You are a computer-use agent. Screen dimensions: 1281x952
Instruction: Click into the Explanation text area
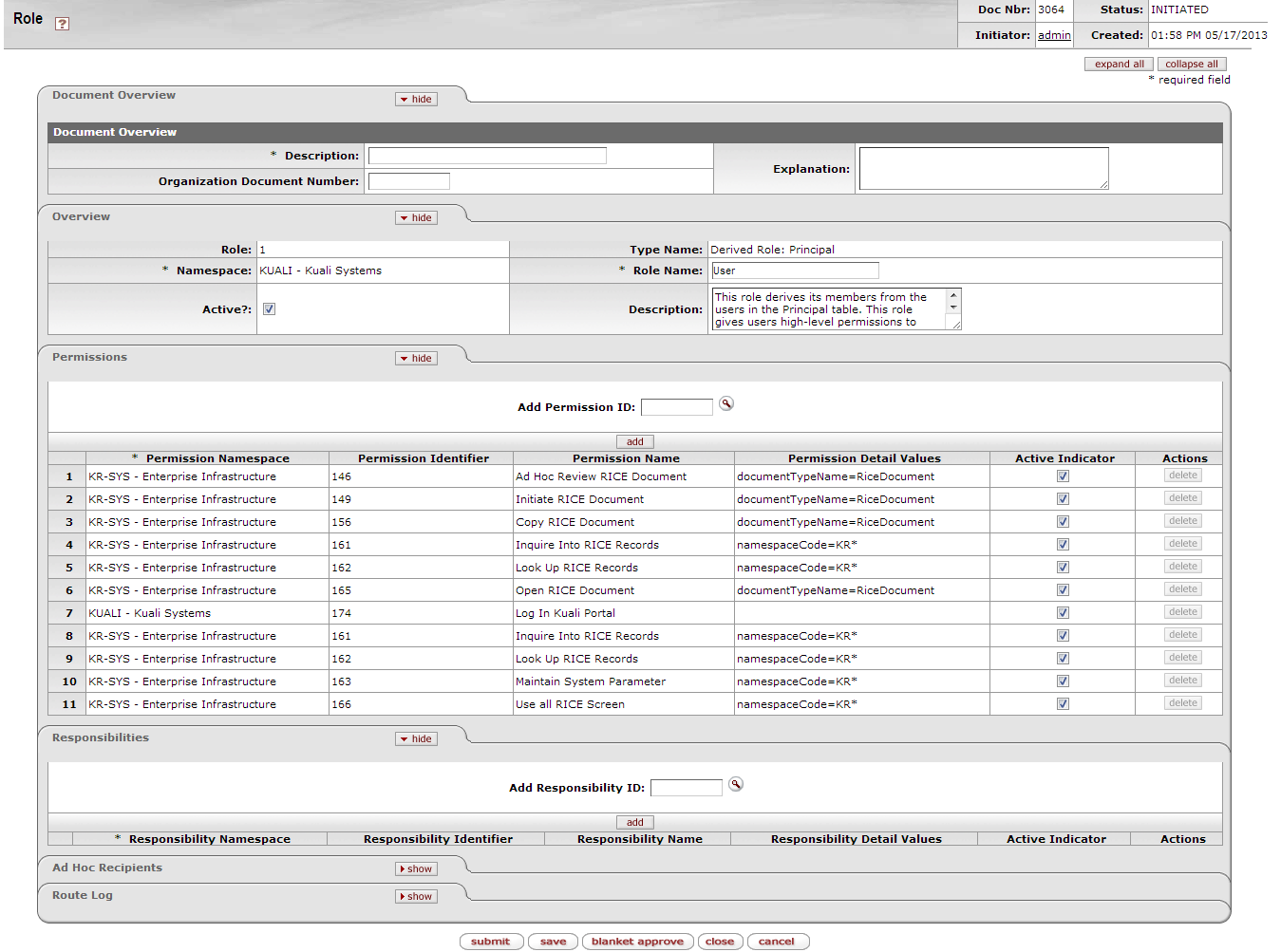tap(984, 169)
